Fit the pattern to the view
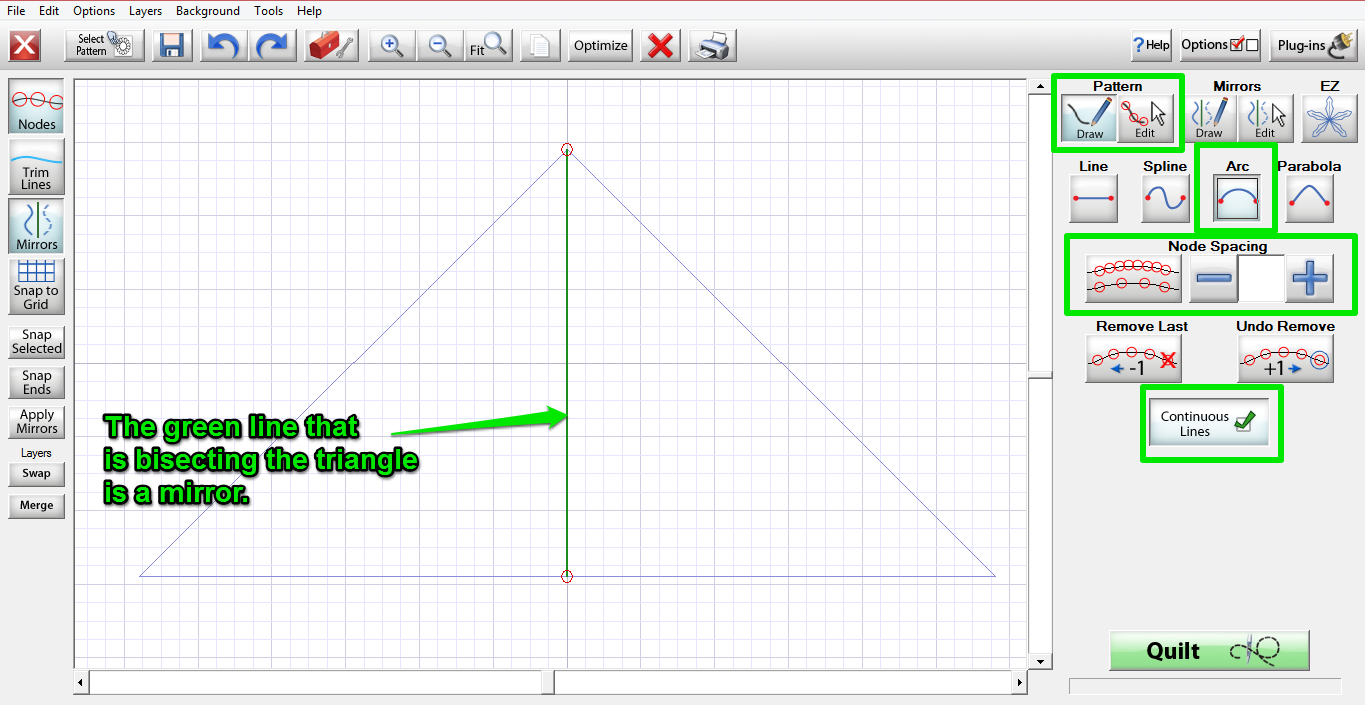Image resolution: width=1365 pixels, height=705 pixels. click(488, 45)
